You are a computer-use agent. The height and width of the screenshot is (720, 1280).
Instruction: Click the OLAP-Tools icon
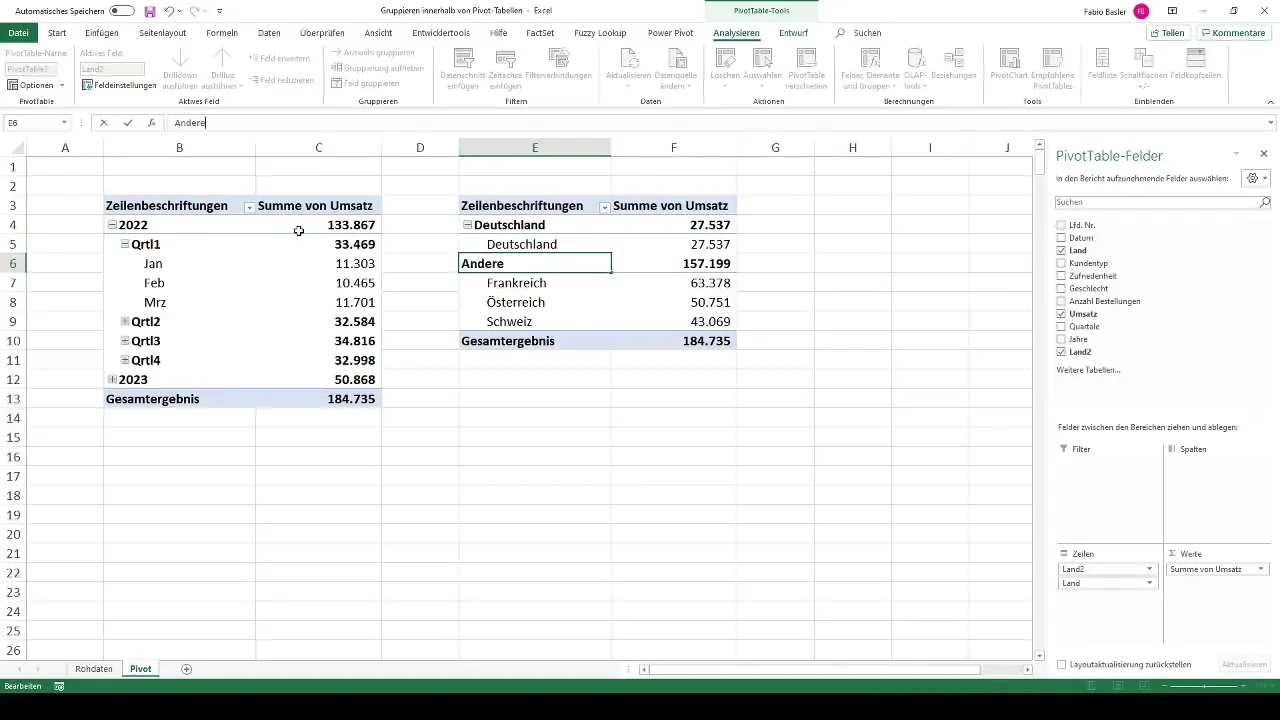pos(915,58)
